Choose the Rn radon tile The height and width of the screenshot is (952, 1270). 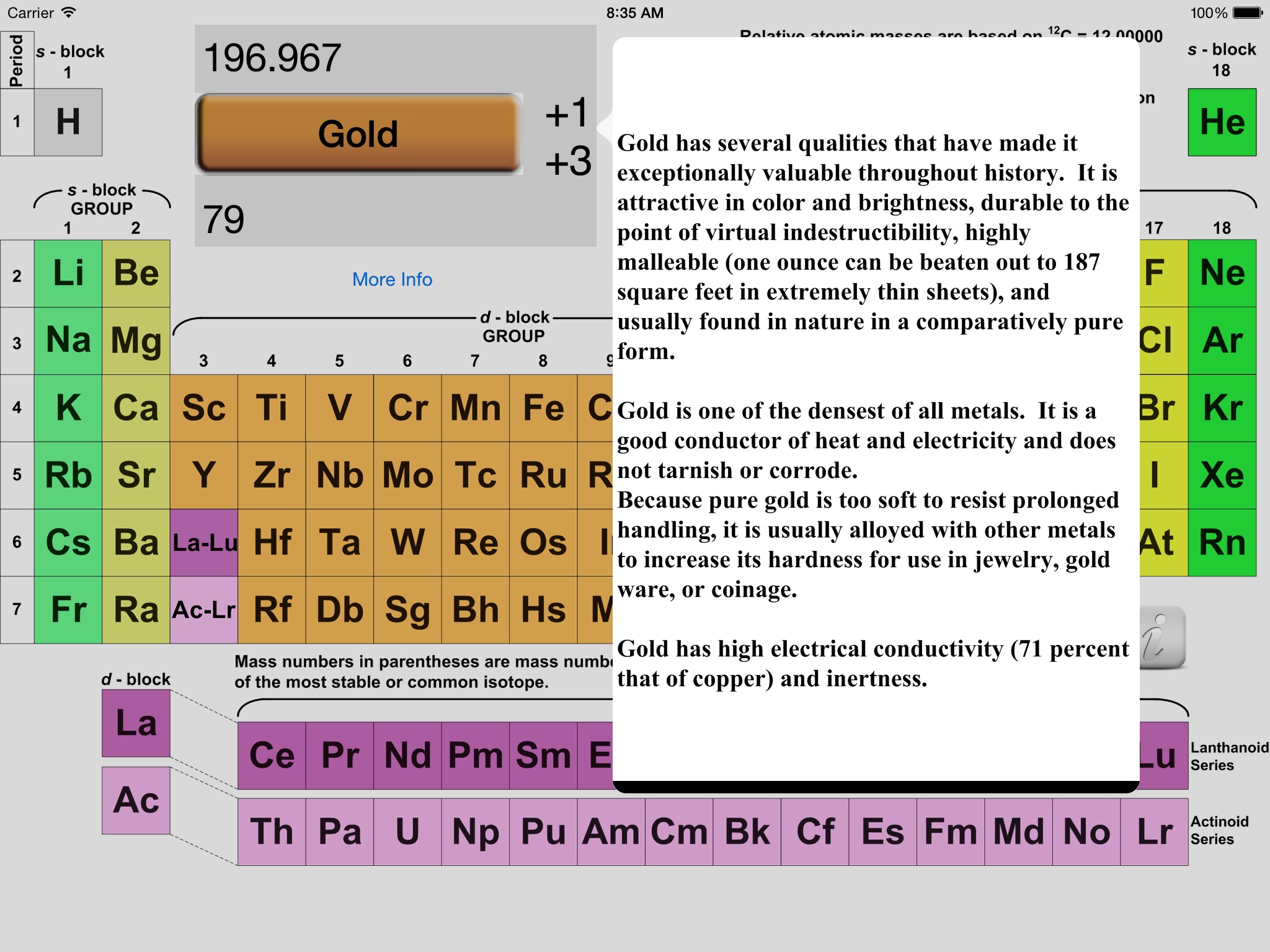pyautogui.click(x=1222, y=543)
